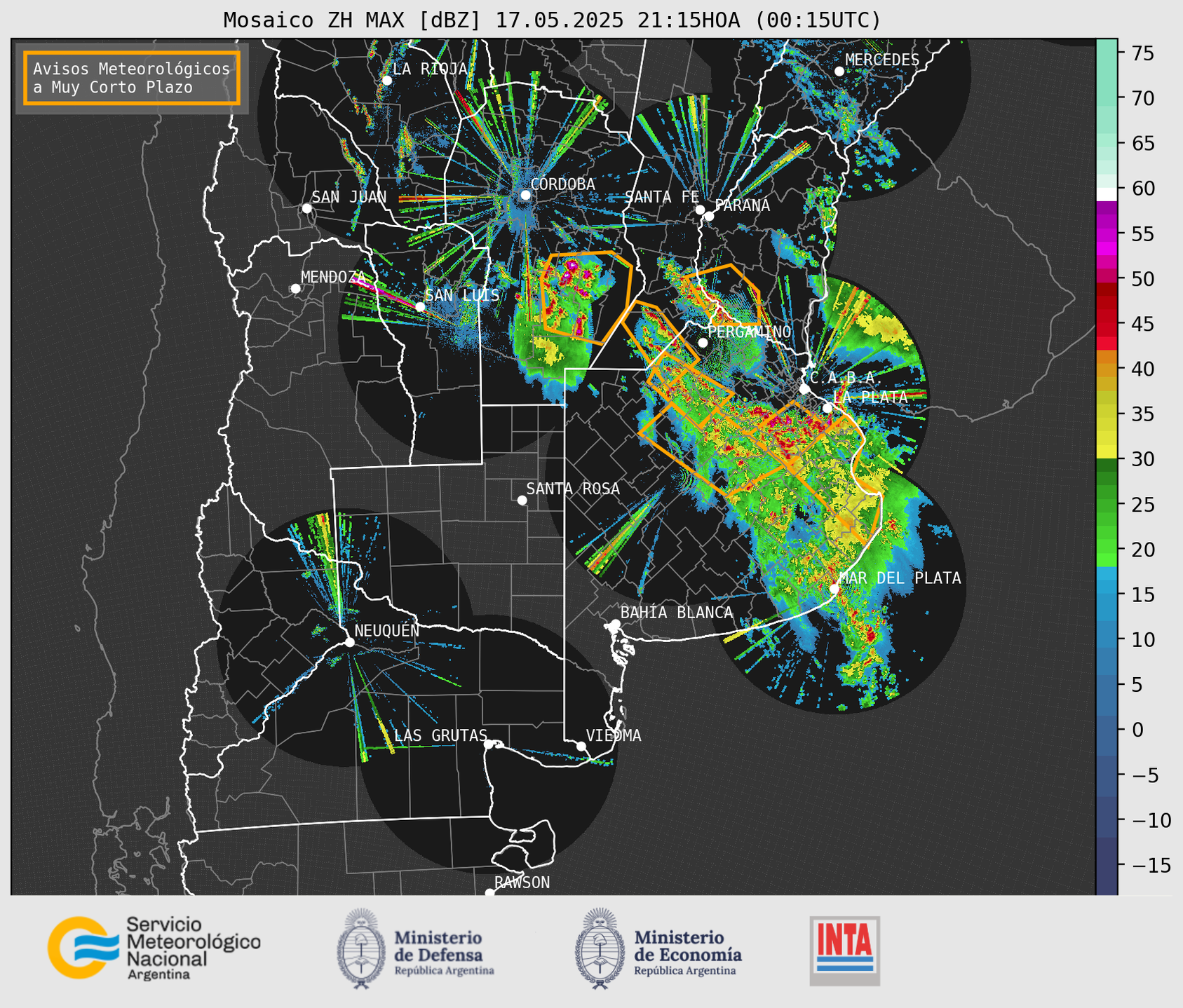
Task: Click the SAN LUIS city marker dot
Action: tap(420, 307)
